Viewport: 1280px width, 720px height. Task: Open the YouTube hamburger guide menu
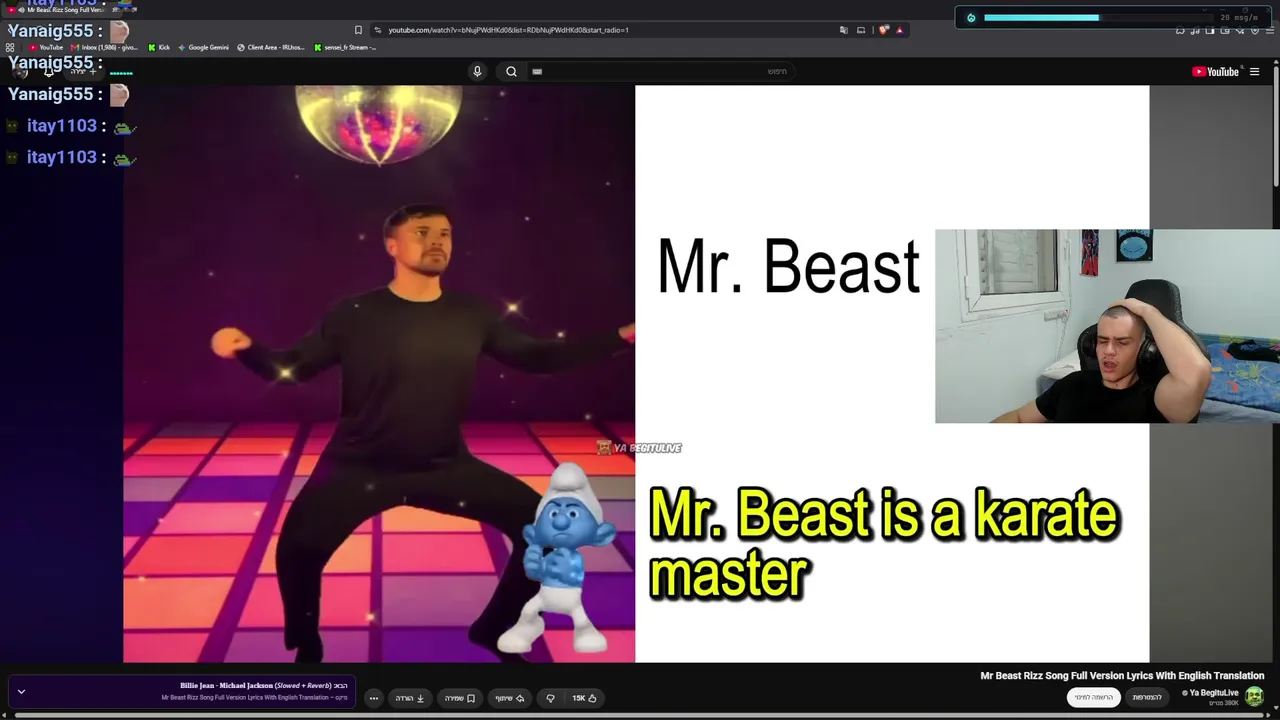pos(1254,71)
